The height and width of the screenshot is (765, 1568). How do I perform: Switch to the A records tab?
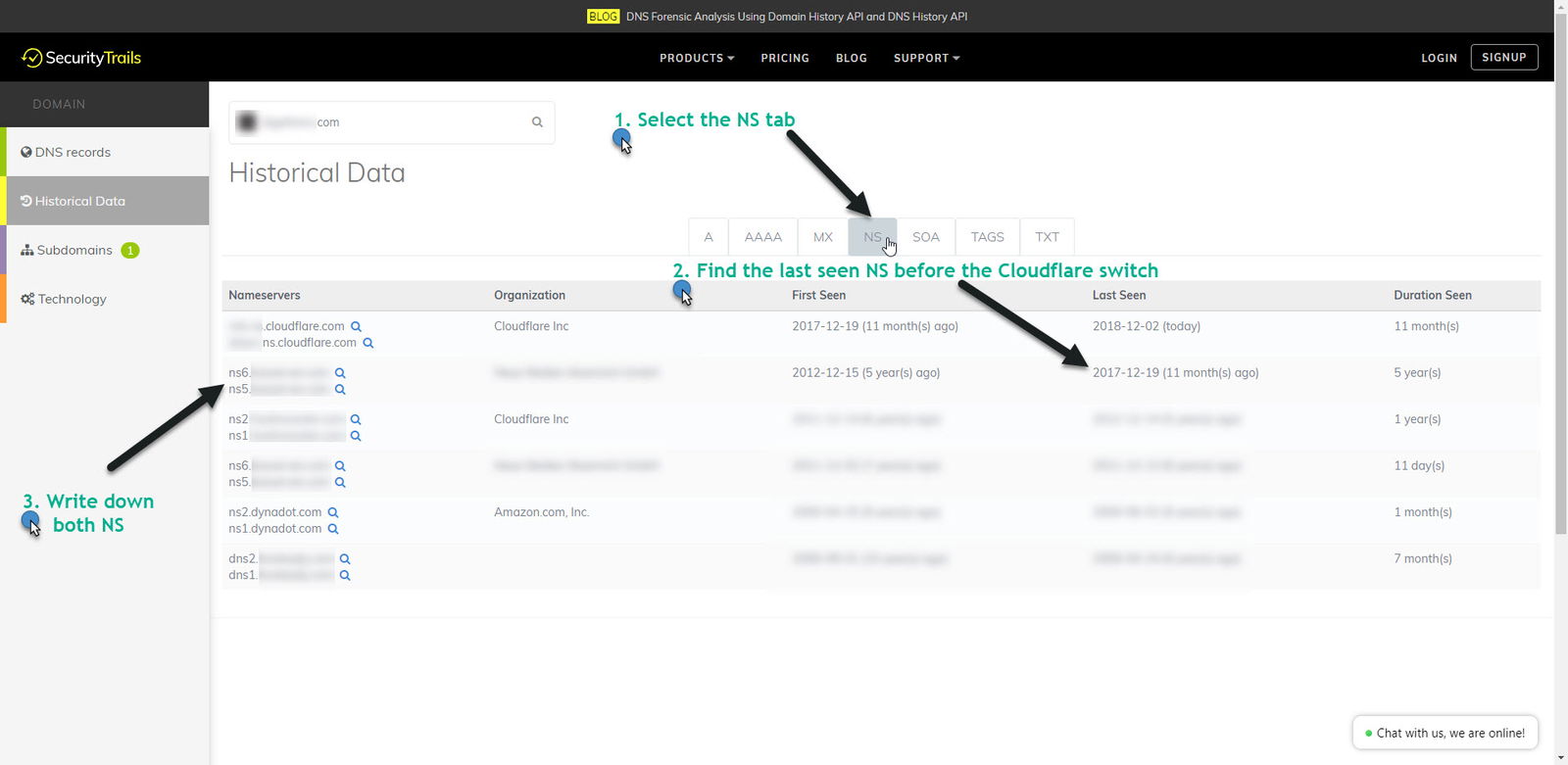(x=709, y=237)
